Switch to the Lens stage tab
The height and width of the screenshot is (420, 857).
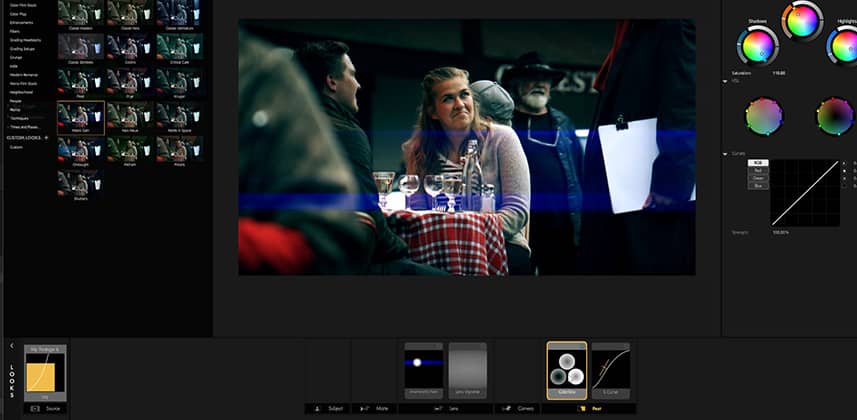(x=445, y=409)
